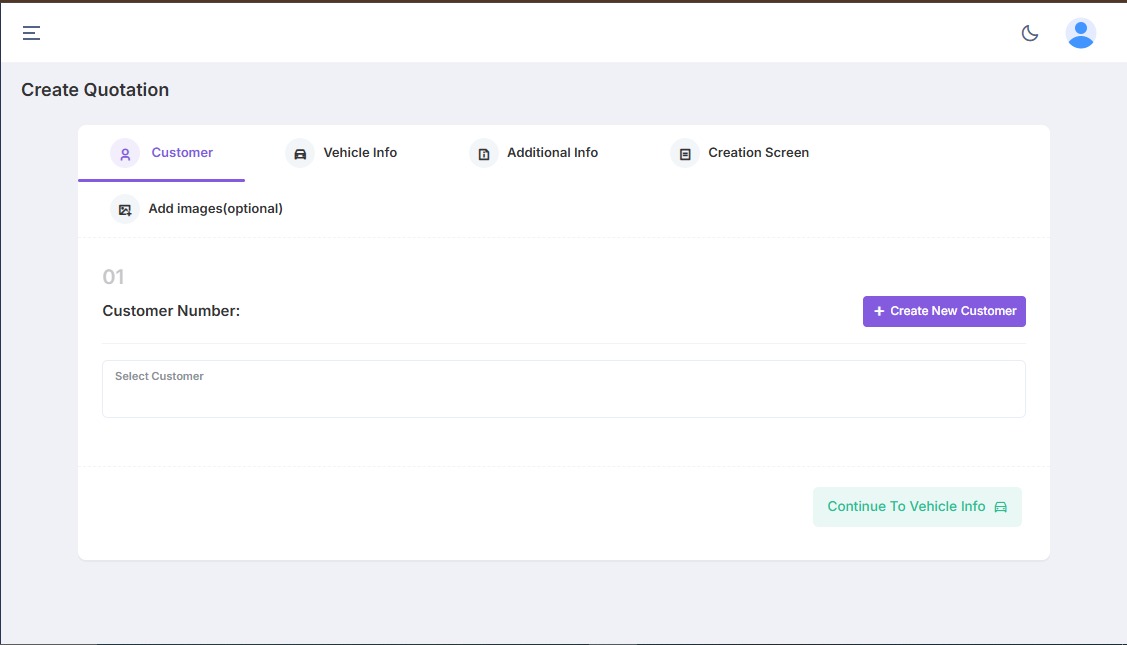Click the Customer tab person icon

coord(125,154)
